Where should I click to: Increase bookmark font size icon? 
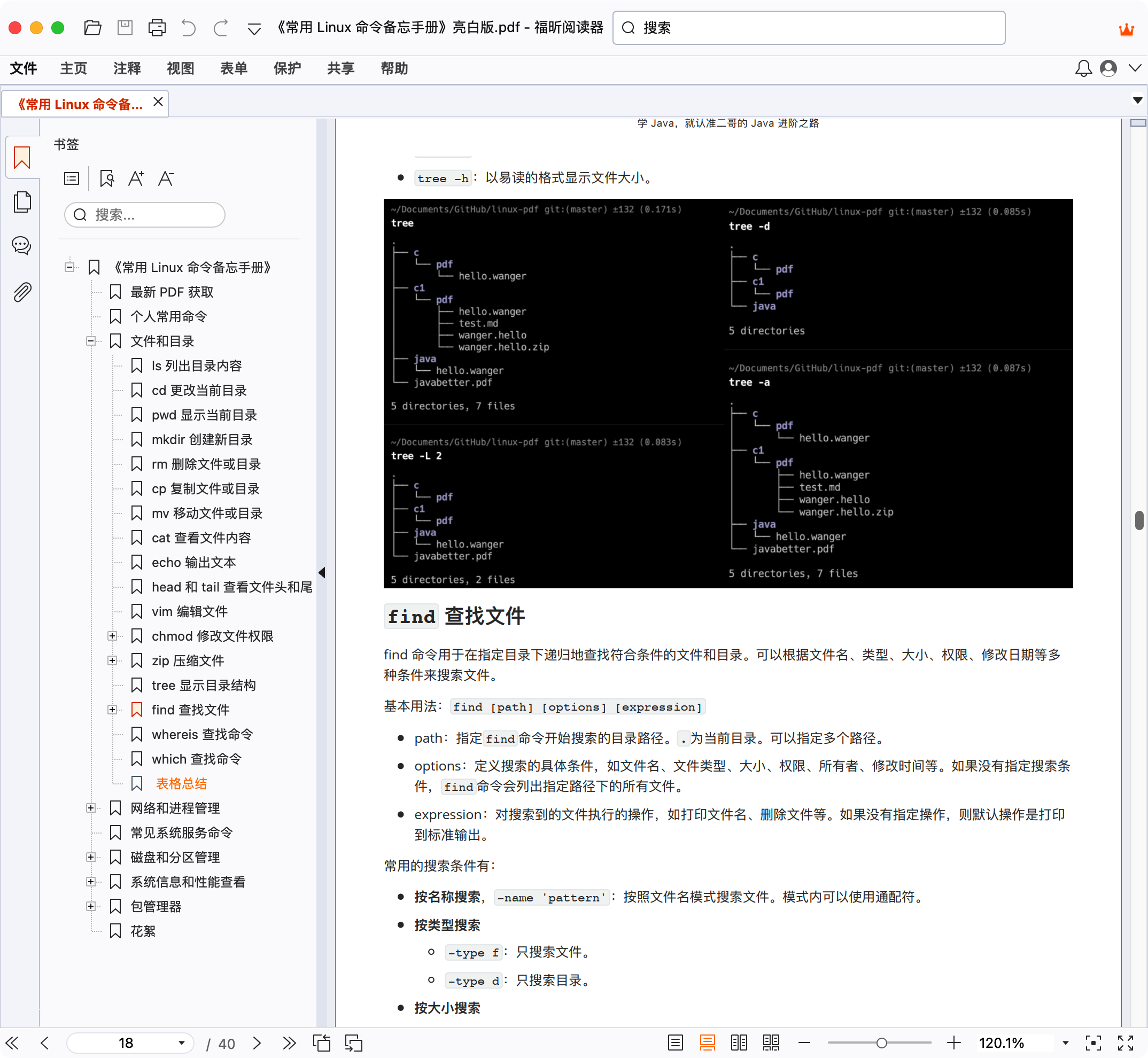(x=136, y=178)
